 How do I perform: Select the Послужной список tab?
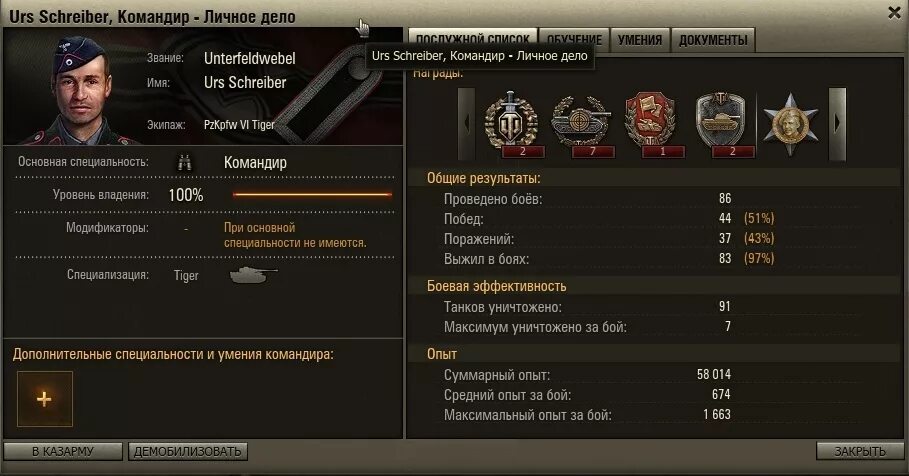472,40
